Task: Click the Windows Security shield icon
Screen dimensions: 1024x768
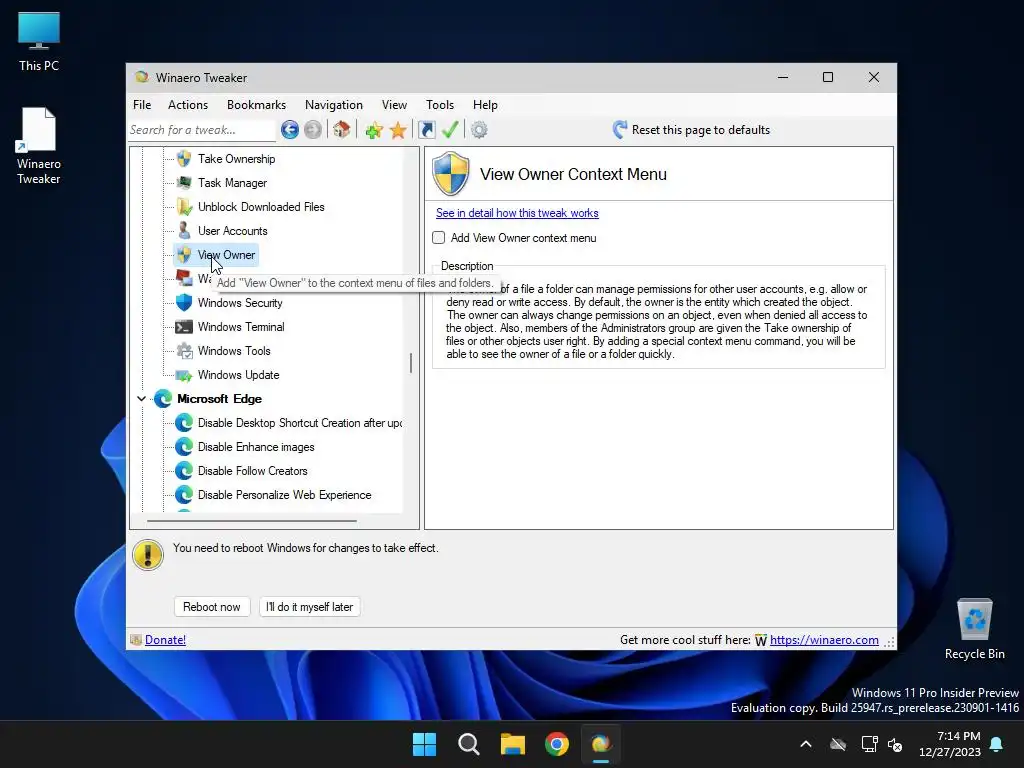Action: (184, 302)
